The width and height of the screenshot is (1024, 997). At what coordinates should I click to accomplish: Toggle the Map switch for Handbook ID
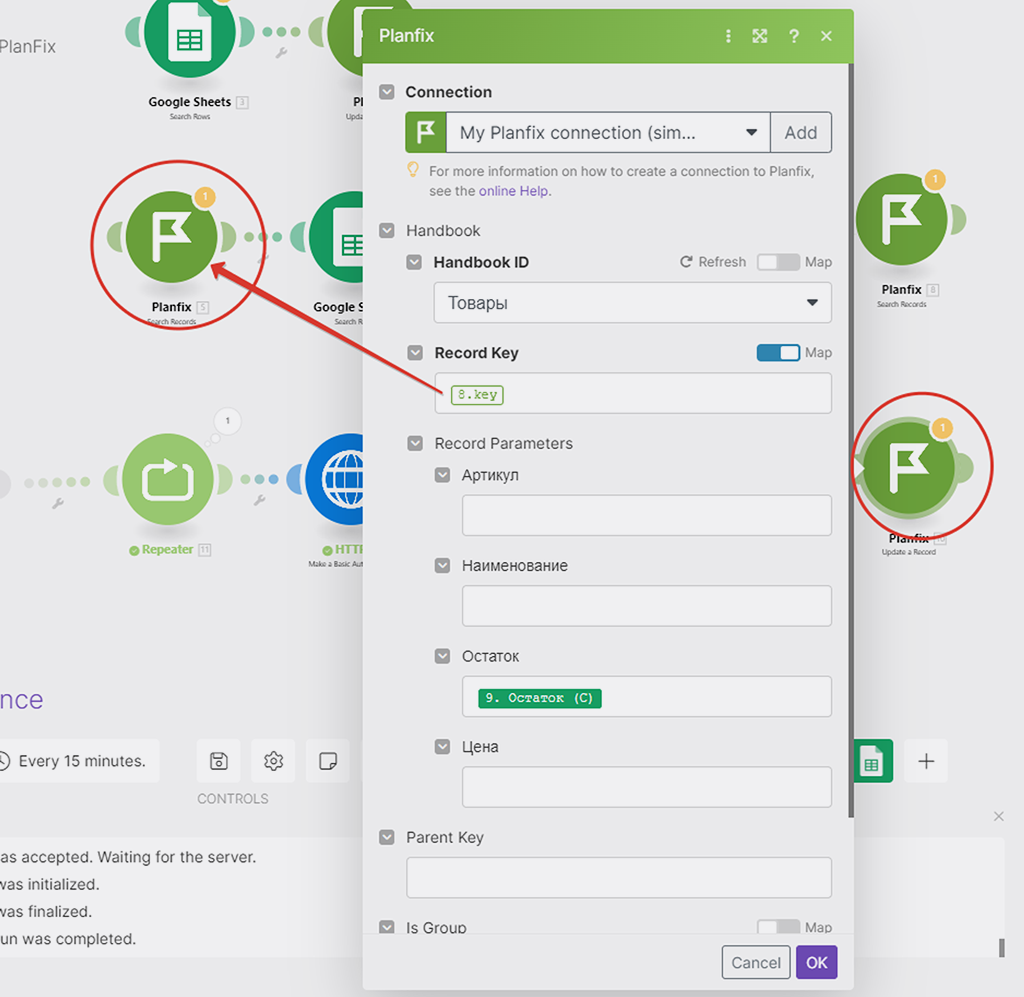[x=778, y=262]
